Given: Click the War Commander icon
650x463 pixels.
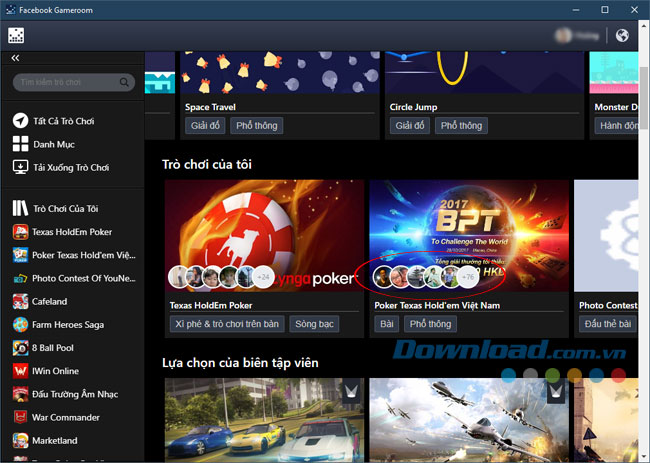Looking at the screenshot, I should tap(20, 417).
